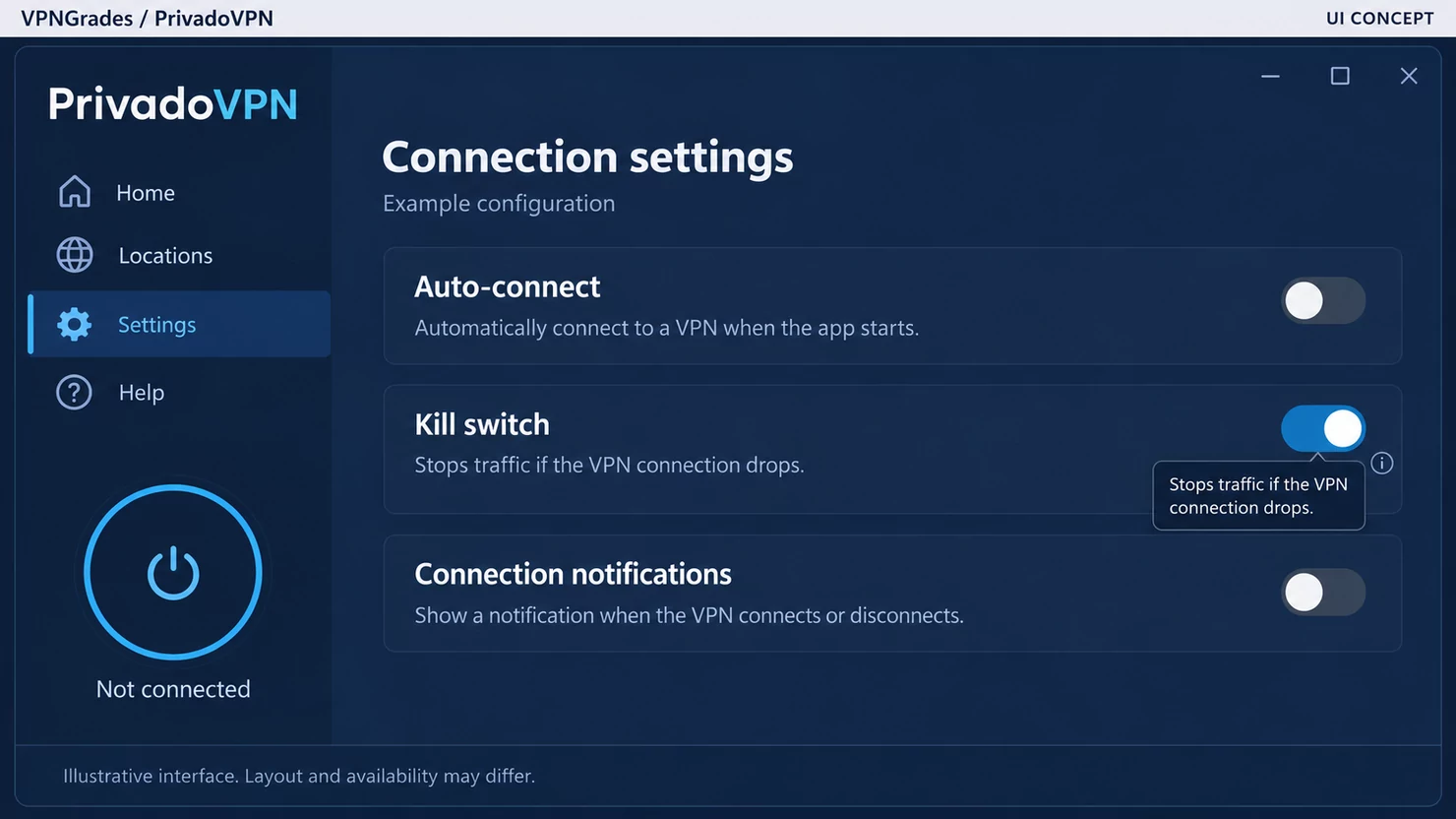Image resolution: width=1456 pixels, height=819 pixels.
Task: Maximize the PrivadoVPN window
Action: [x=1340, y=76]
